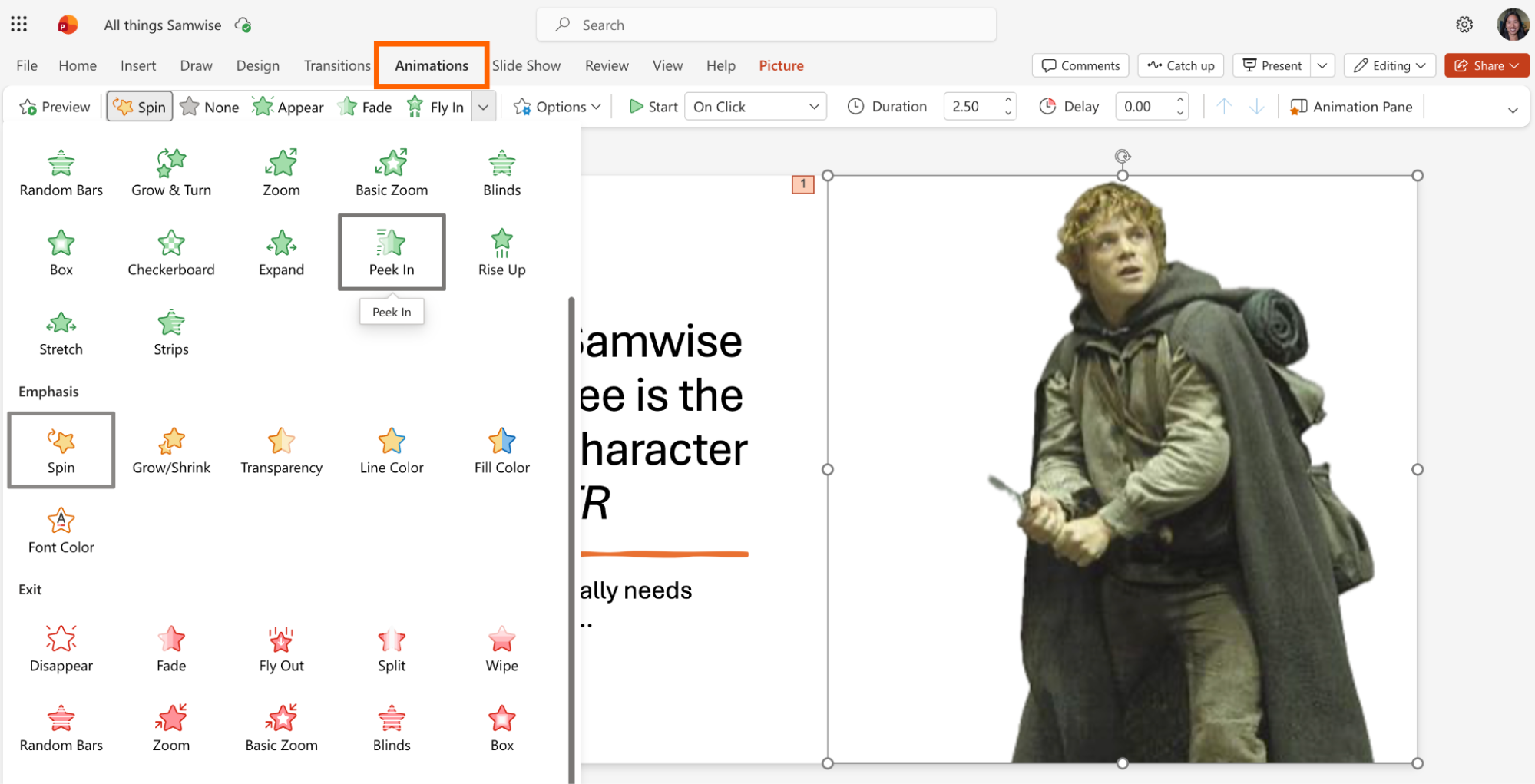The height and width of the screenshot is (784, 1535).
Task: Select the Grow/Shrink emphasis effect
Action: click(x=170, y=452)
